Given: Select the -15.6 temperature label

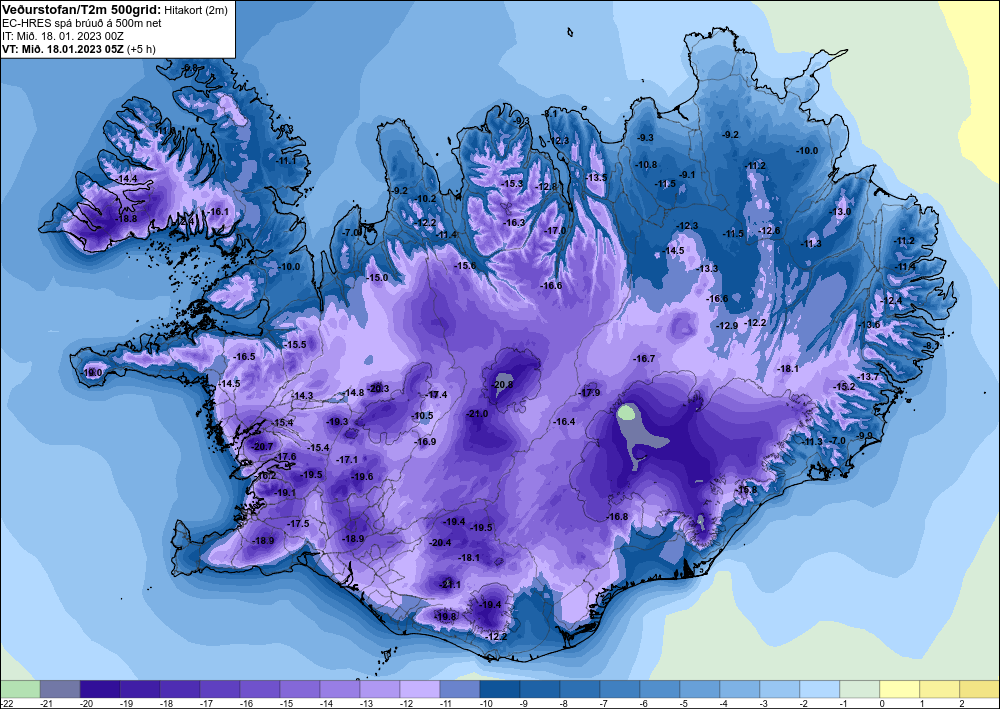Looking at the screenshot, I should 464,266.
